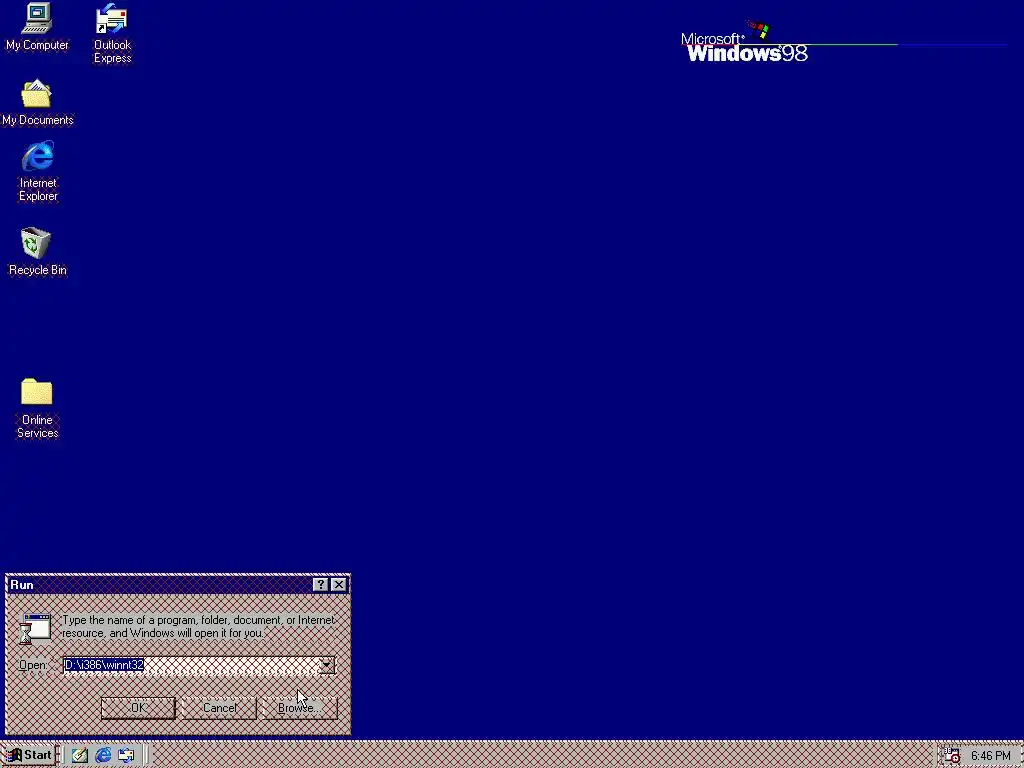Select the My Documents desktop folder
Screen dimensions: 1024x768
(x=37, y=102)
